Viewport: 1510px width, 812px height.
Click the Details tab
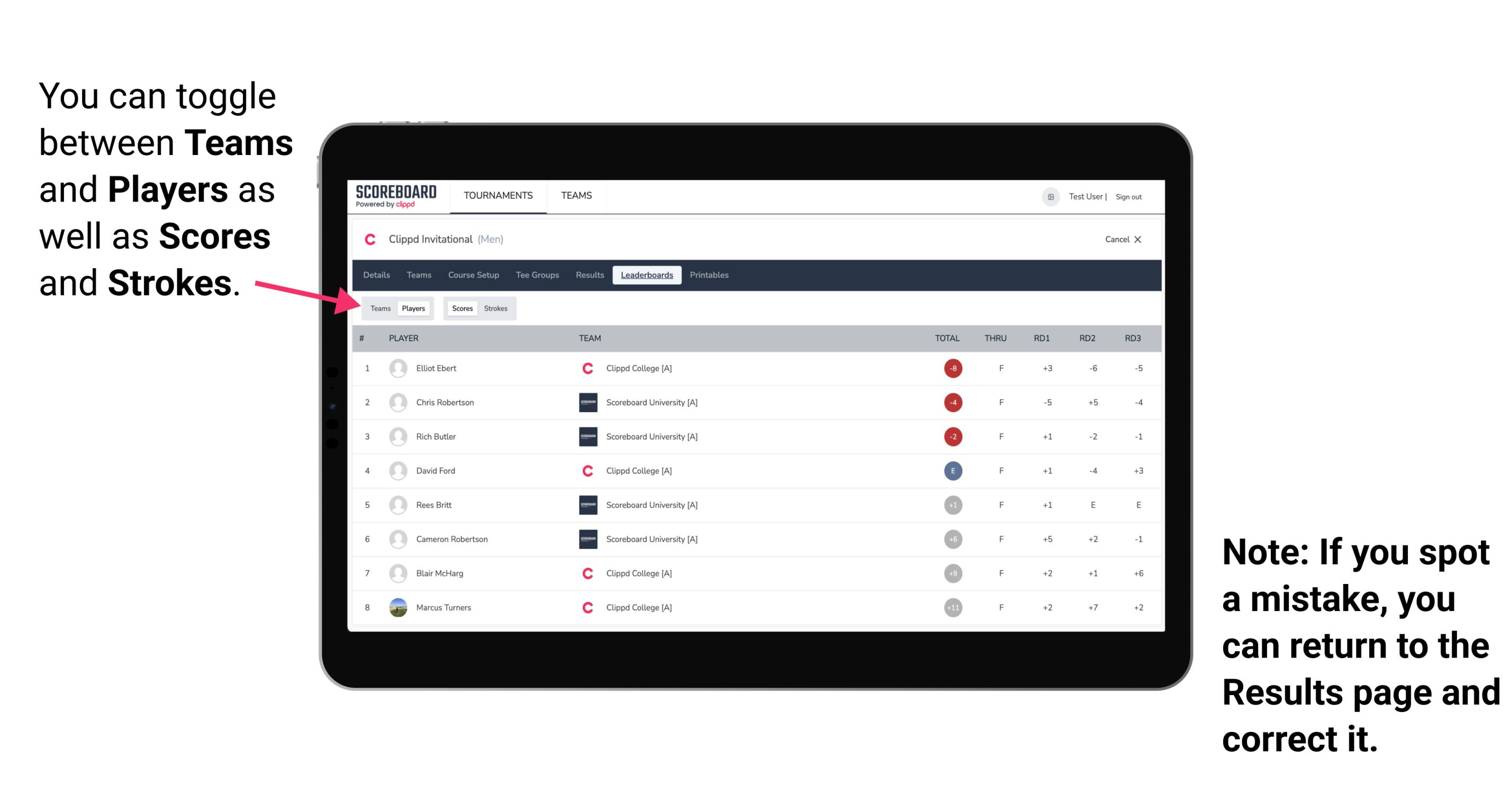pos(377,275)
